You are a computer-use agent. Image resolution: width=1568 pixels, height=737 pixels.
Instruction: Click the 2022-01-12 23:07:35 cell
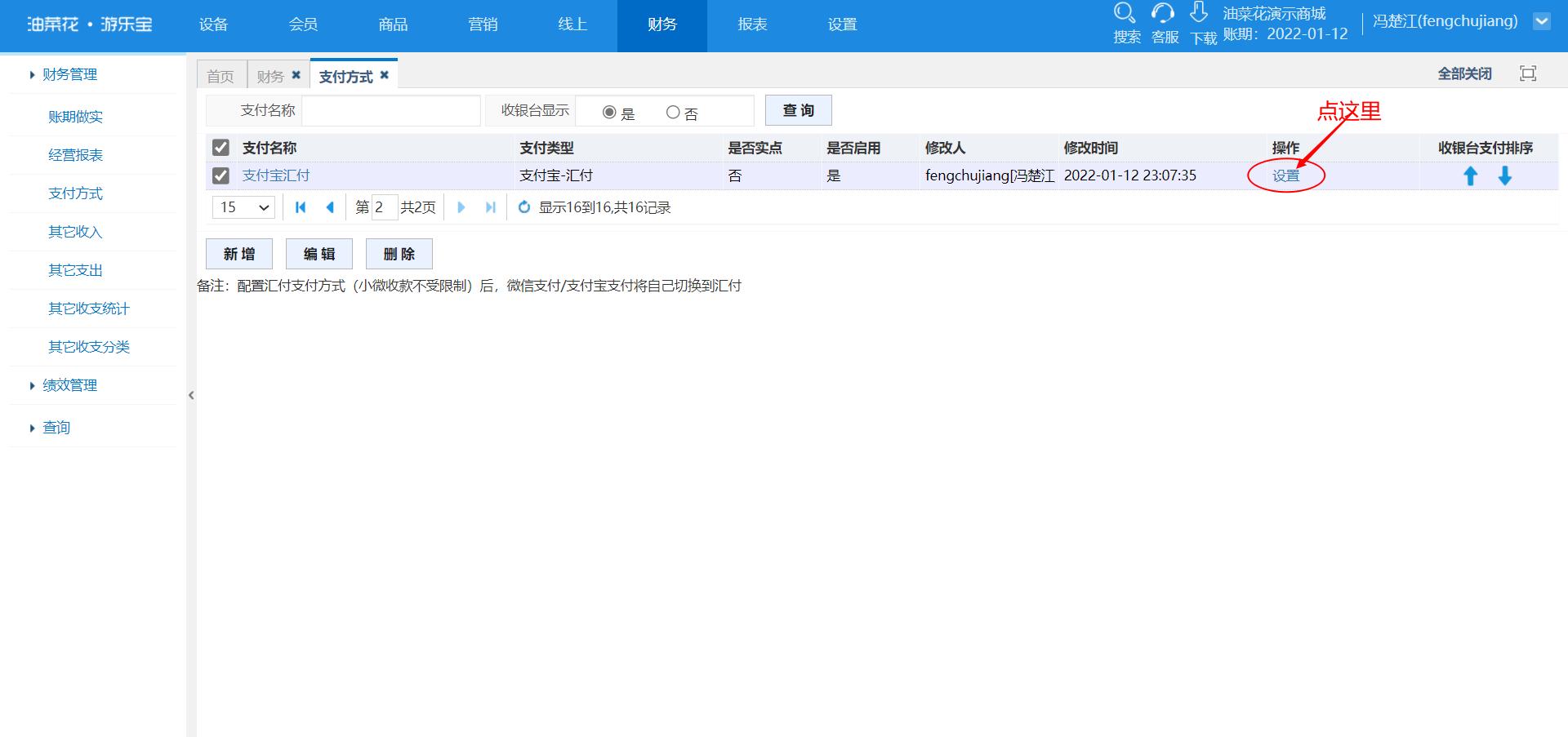tap(1129, 175)
